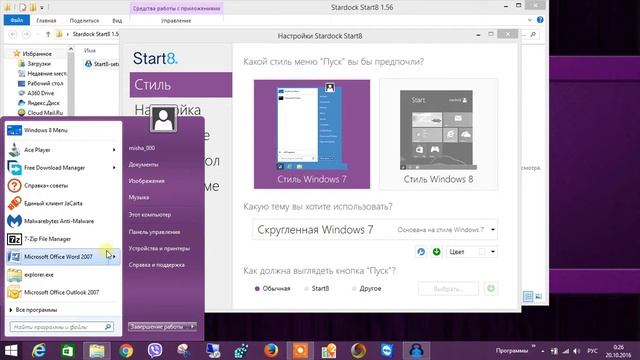Go up one folder in Explorer
640x360 pixels.
48,34
